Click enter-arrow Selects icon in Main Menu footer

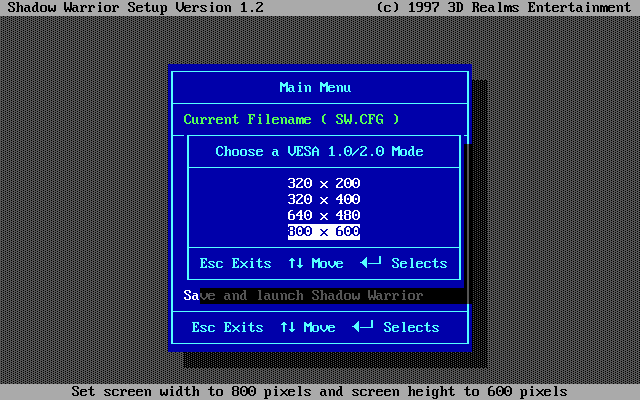click(x=363, y=326)
